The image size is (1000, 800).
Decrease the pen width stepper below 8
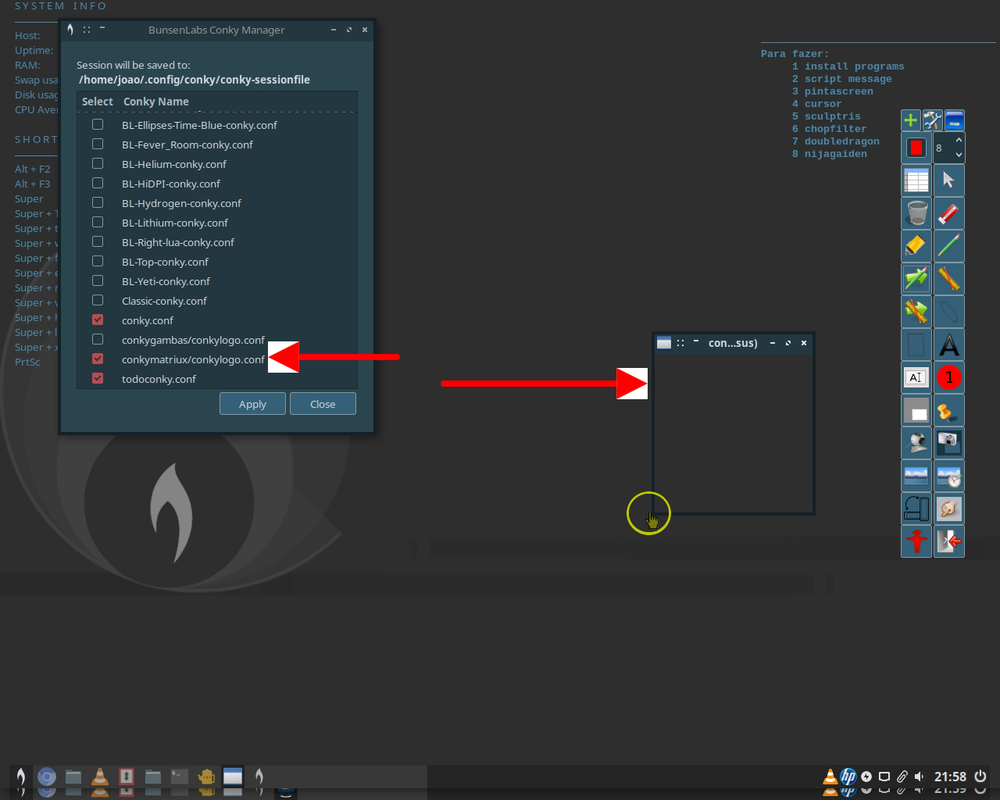click(x=959, y=155)
